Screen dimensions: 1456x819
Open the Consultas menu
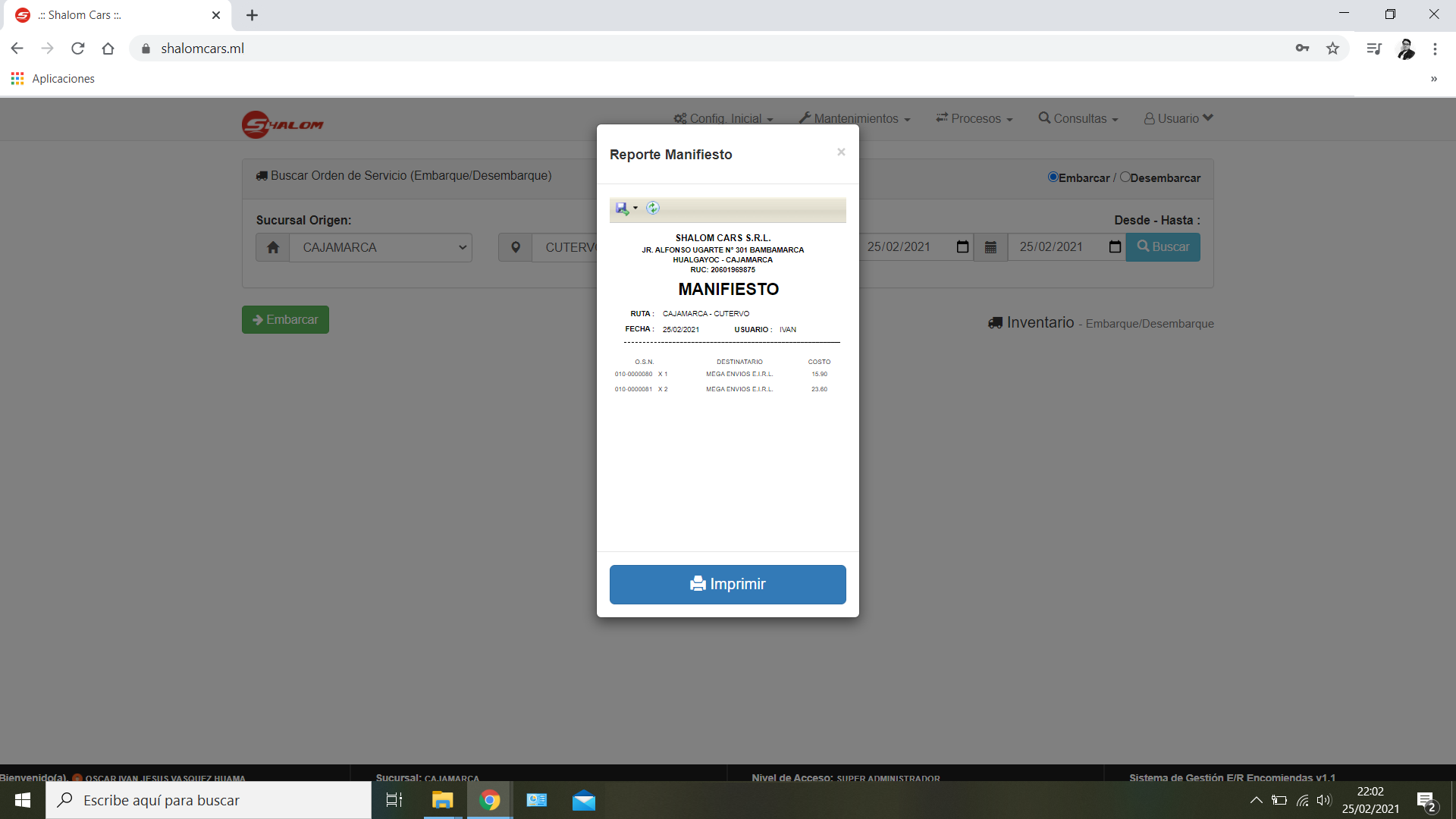coord(1078,118)
